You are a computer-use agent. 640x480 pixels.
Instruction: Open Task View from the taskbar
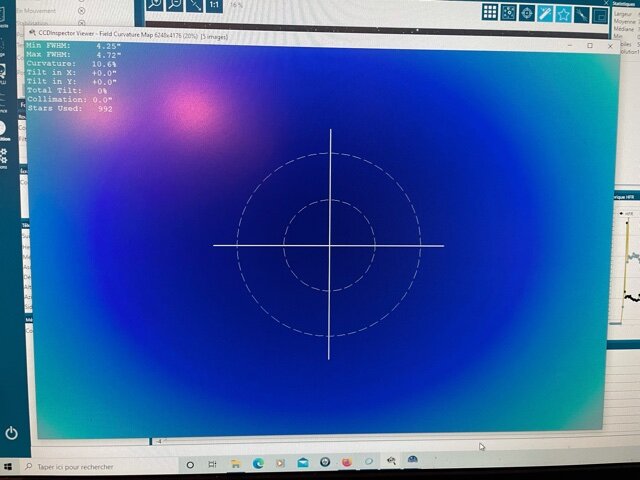tap(212, 464)
